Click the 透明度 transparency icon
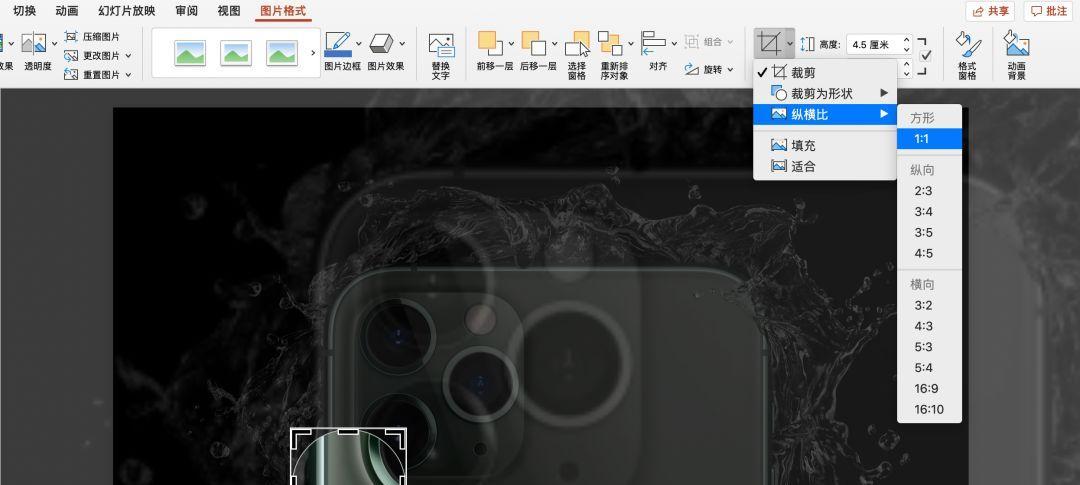1080x485 pixels. (x=33, y=44)
